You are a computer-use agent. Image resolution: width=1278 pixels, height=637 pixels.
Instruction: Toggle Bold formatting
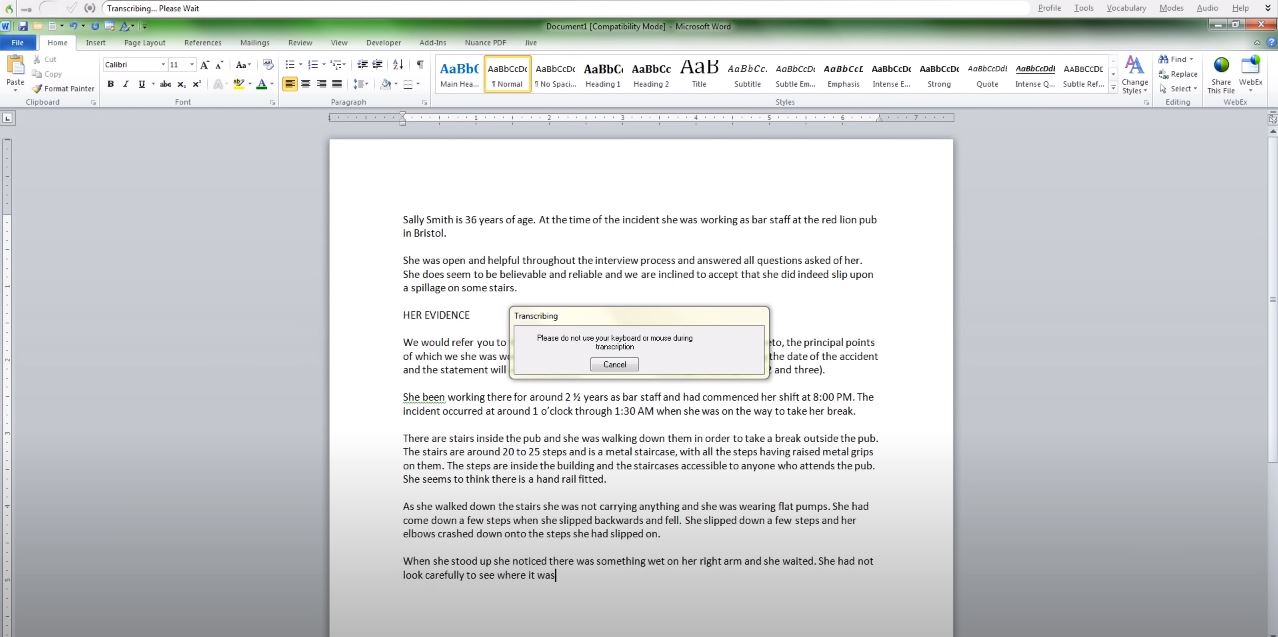point(110,84)
